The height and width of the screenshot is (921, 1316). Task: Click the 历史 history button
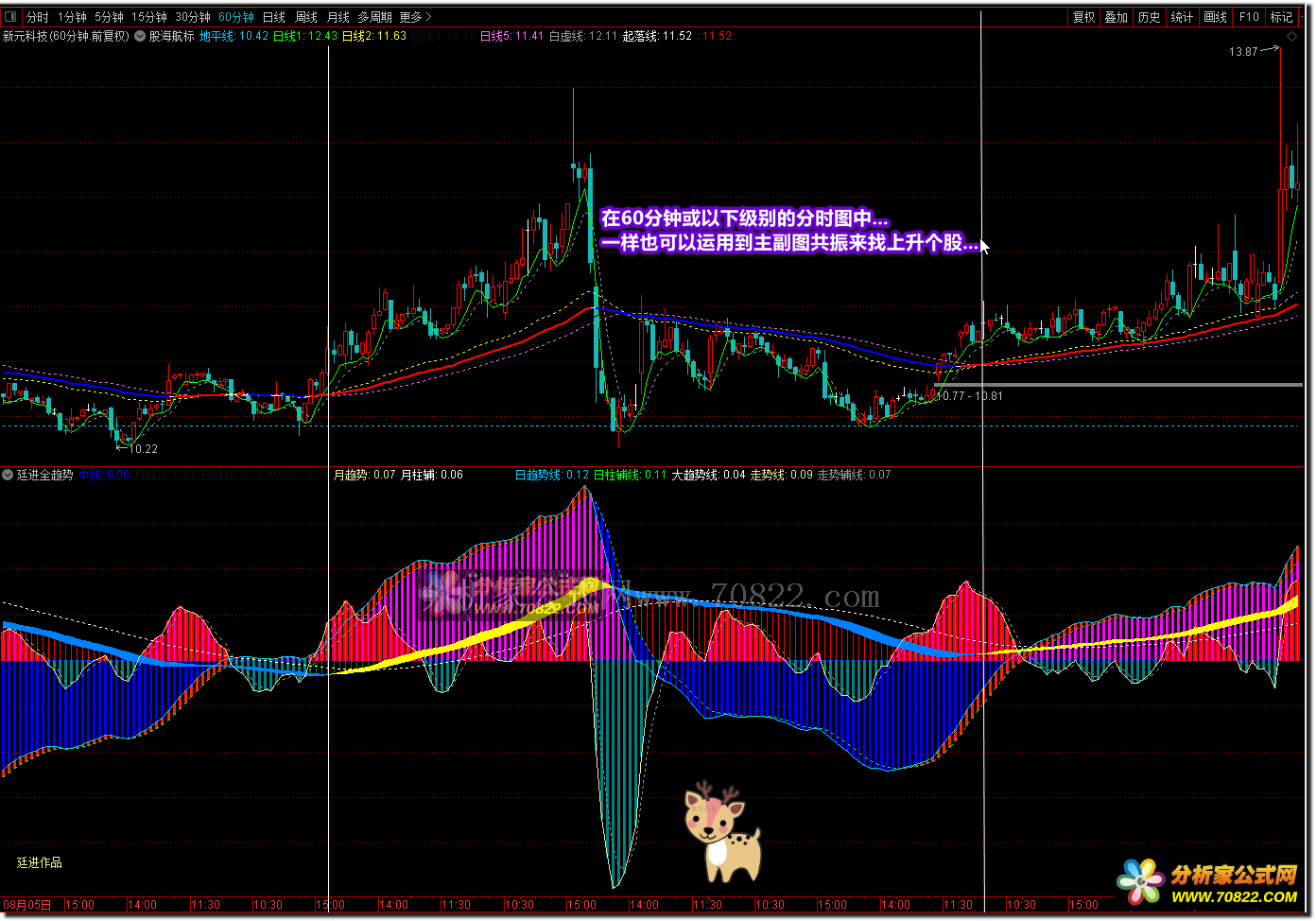point(1150,17)
